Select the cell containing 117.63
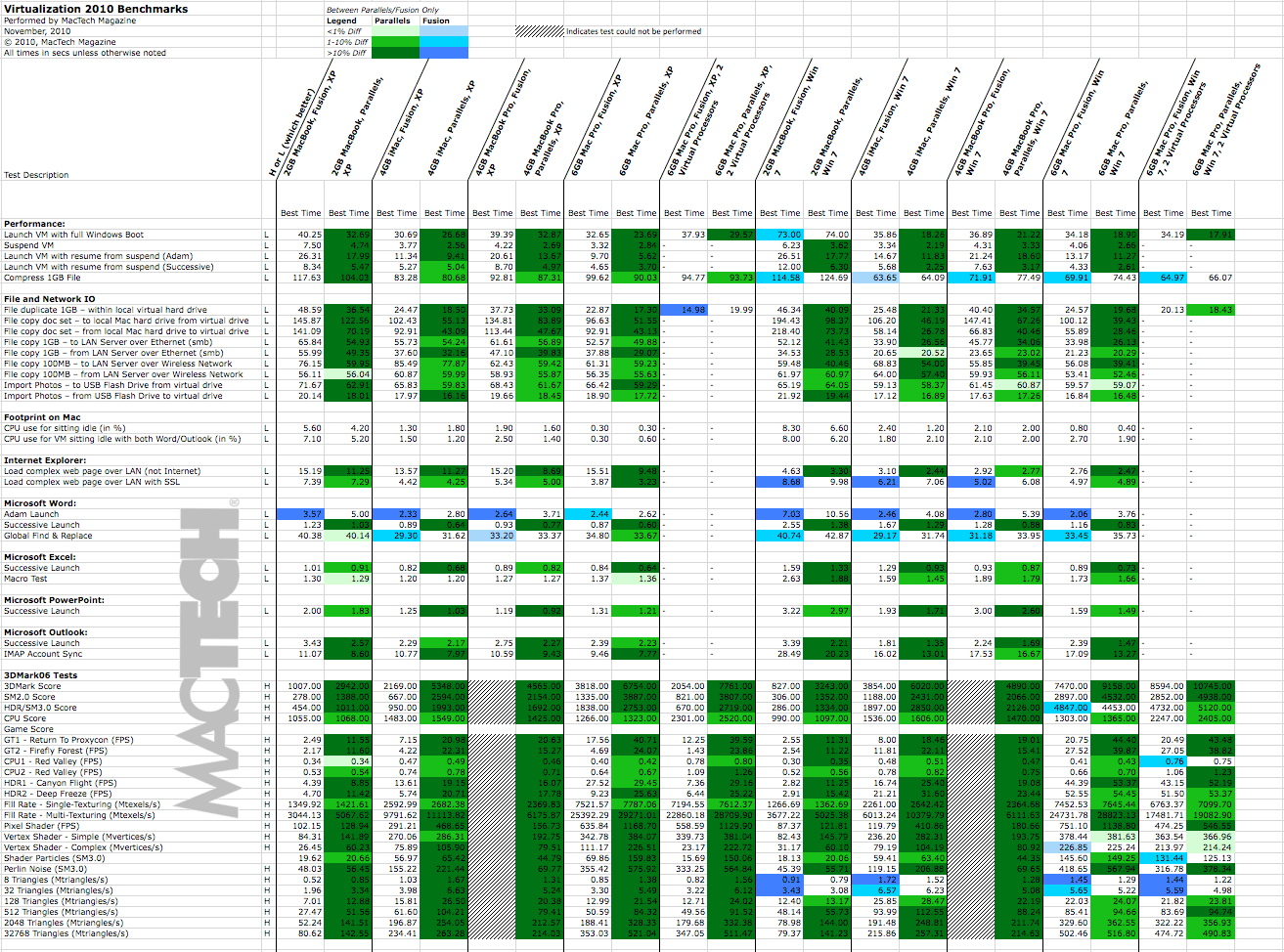This screenshot has width=1284, height=952. click(307, 278)
